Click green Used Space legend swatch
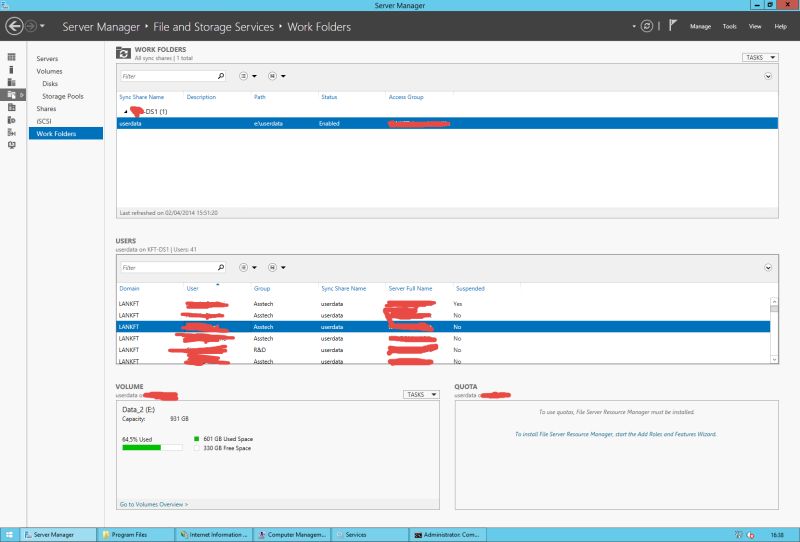The height and width of the screenshot is (542, 800). click(196, 439)
